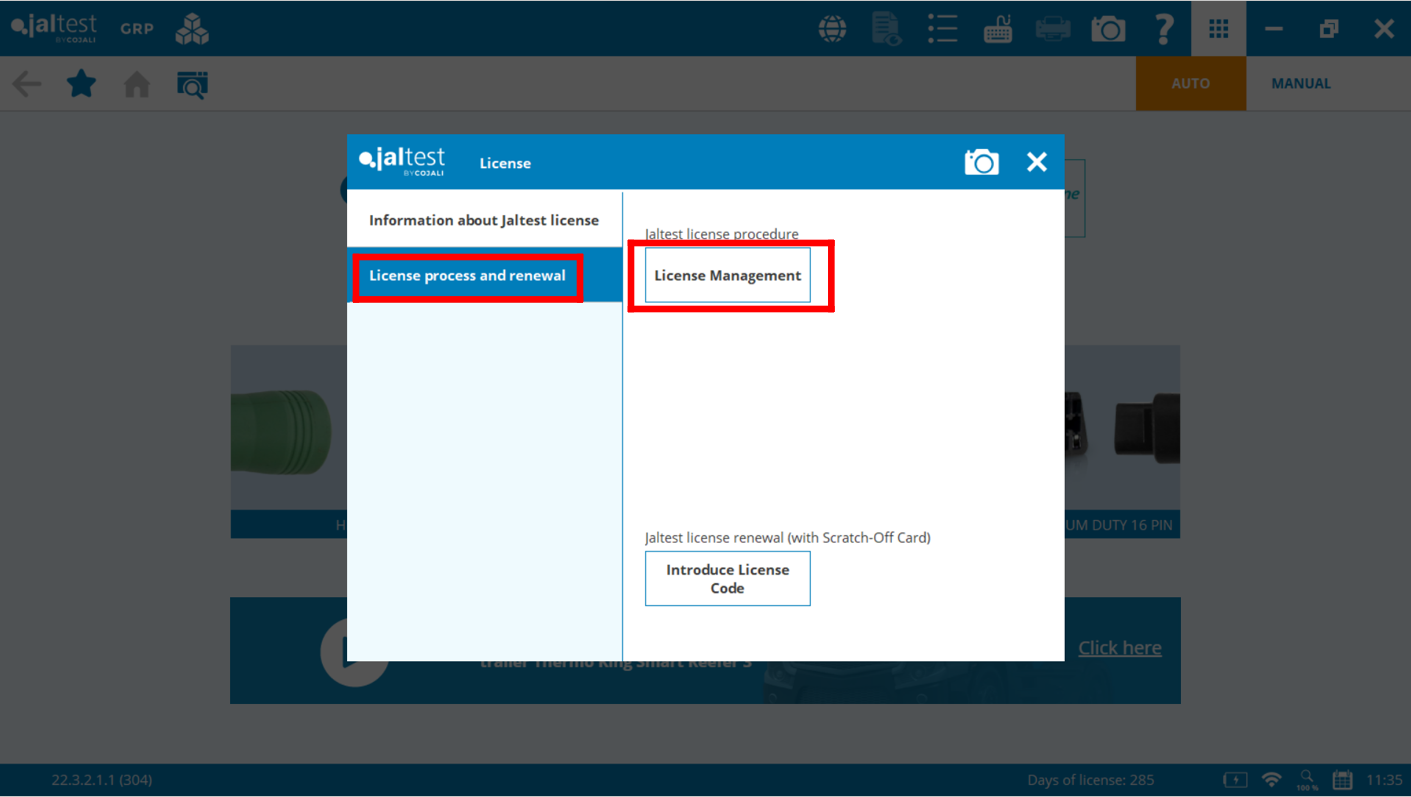1411x797 pixels.
Task: Go to the home screen icon
Action: 137,84
